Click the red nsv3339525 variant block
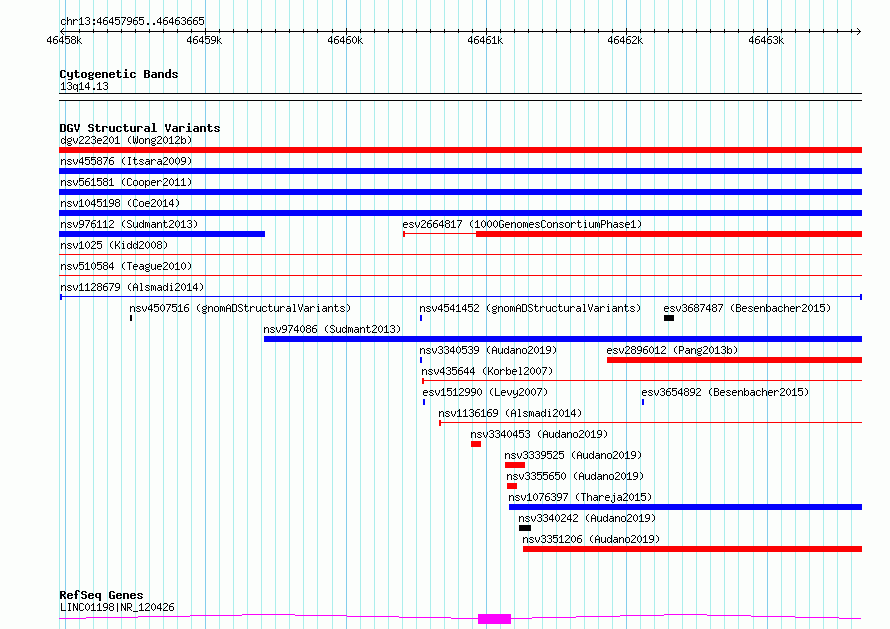The image size is (890, 629). tap(515, 465)
